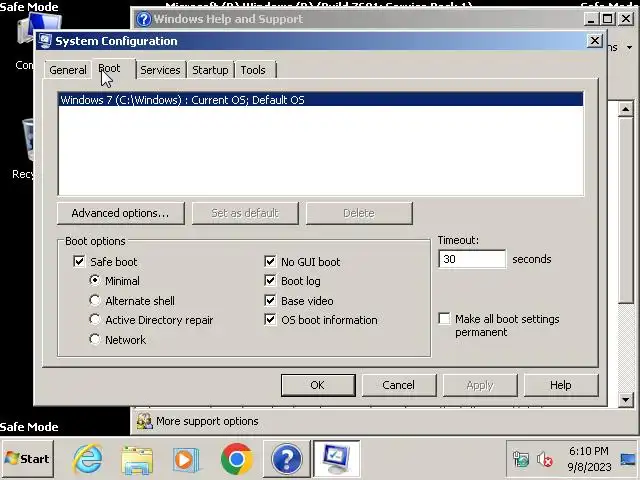Image resolution: width=640 pixels, height=480 pixels.
Task: Select System Configuration taskbar button
Action: click(x=336, y=459)
